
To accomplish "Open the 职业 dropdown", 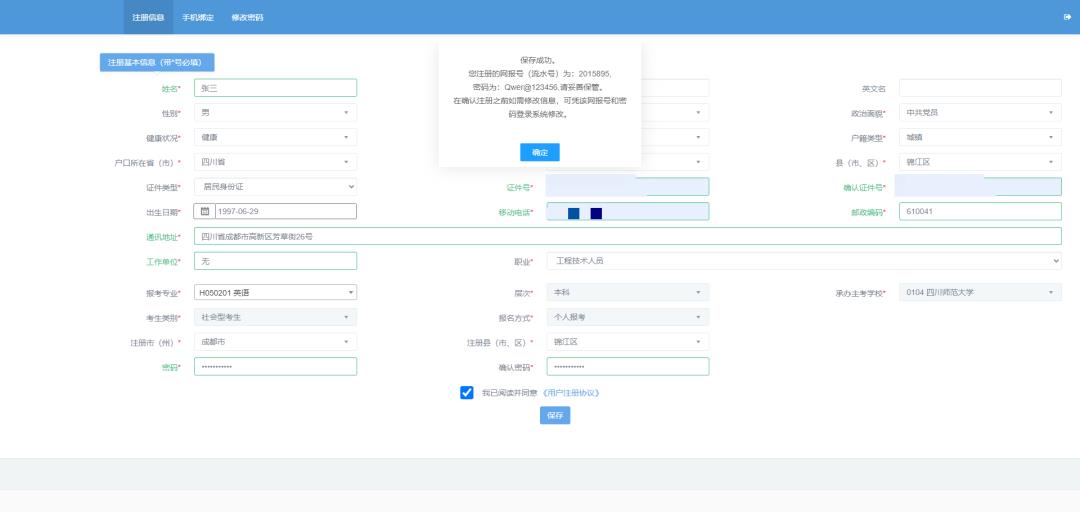I will pyautogui.click(x=803, y=261).
